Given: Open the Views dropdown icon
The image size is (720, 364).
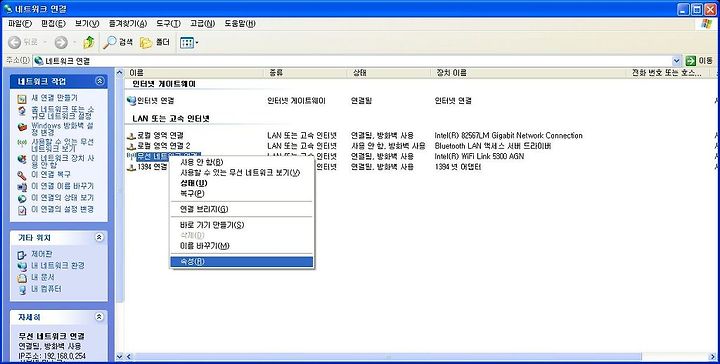Looking at the screenshot, I should [x=189, y=43].
